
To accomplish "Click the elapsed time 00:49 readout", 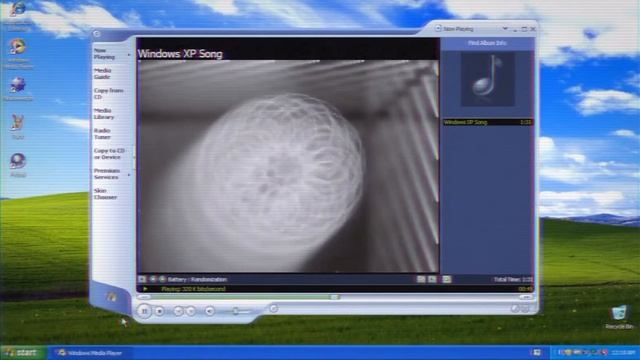I will pos(525,289).
